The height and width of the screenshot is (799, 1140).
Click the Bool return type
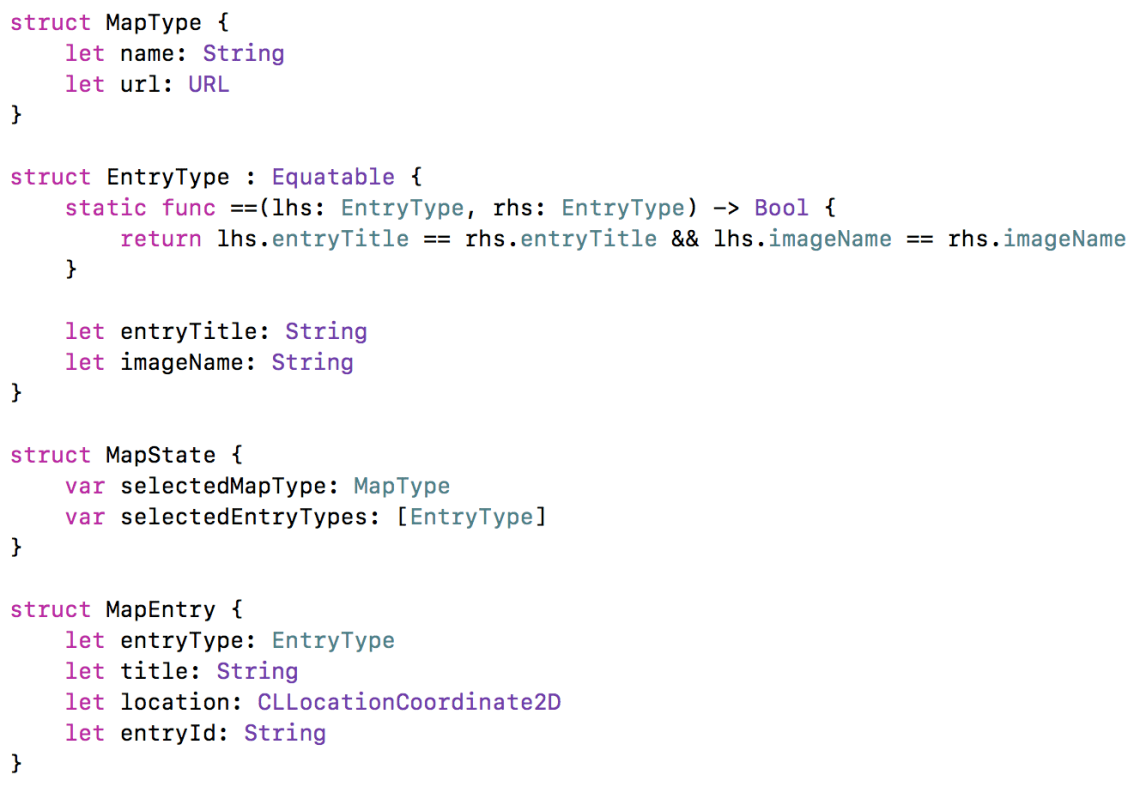781,208
